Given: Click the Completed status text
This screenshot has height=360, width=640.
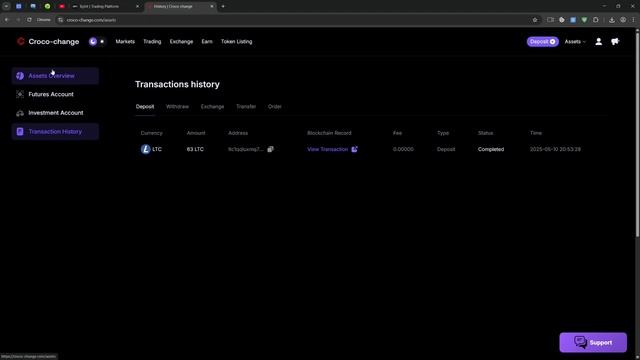Looking at the screenshot, I should point(491,149).
